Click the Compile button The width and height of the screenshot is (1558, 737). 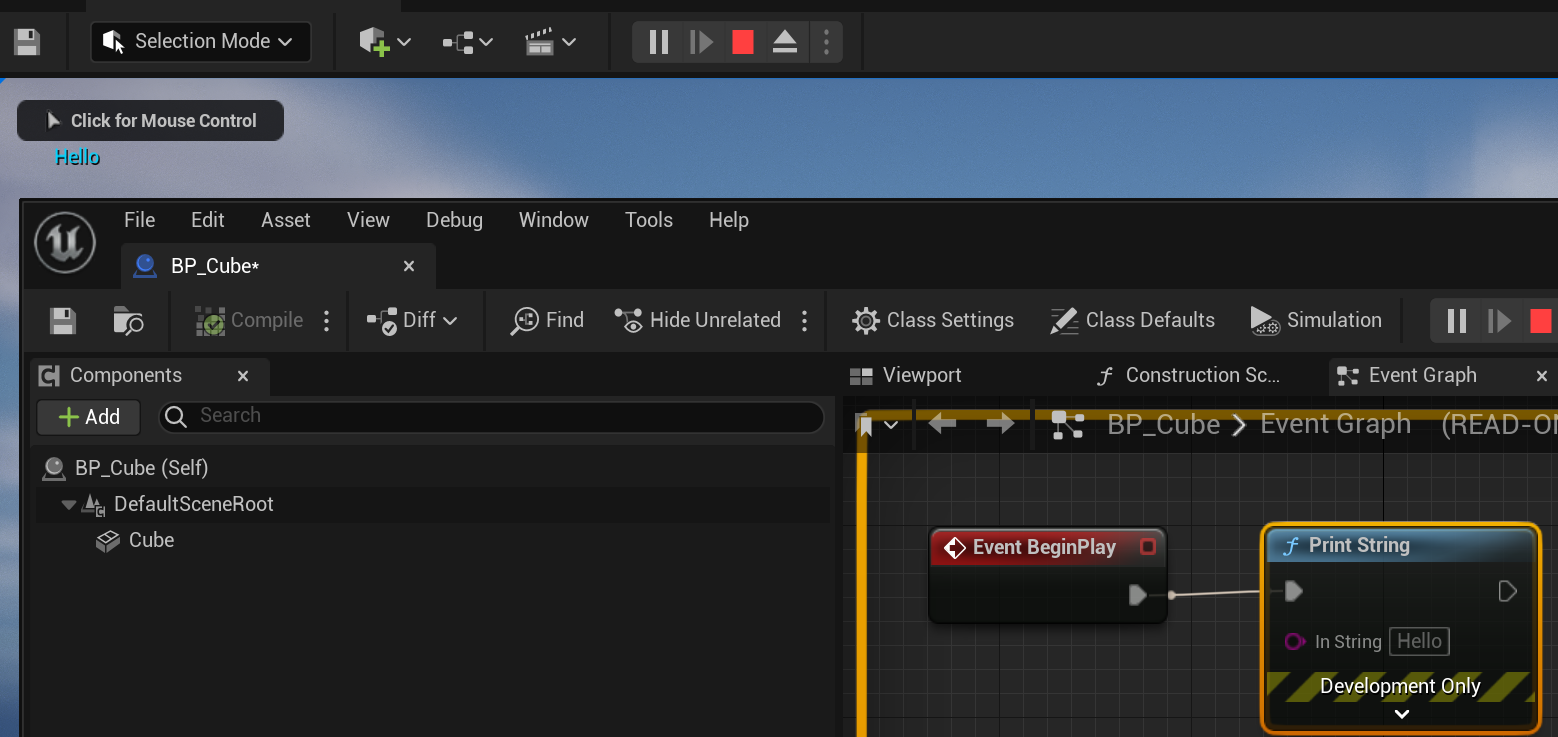pos(249,320)
